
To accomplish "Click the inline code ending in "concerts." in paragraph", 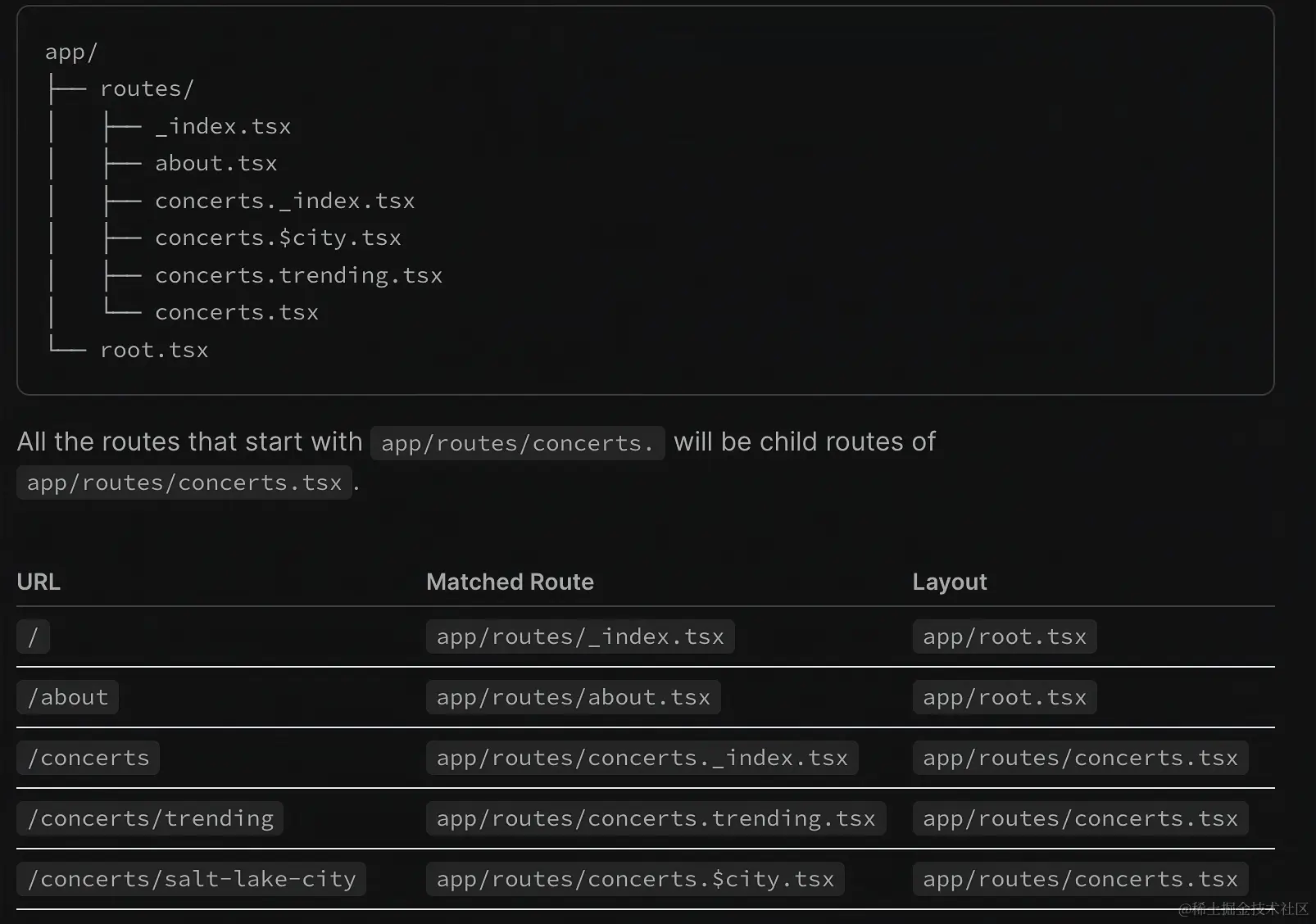I will pyautogui.click(x=517, y=443).
